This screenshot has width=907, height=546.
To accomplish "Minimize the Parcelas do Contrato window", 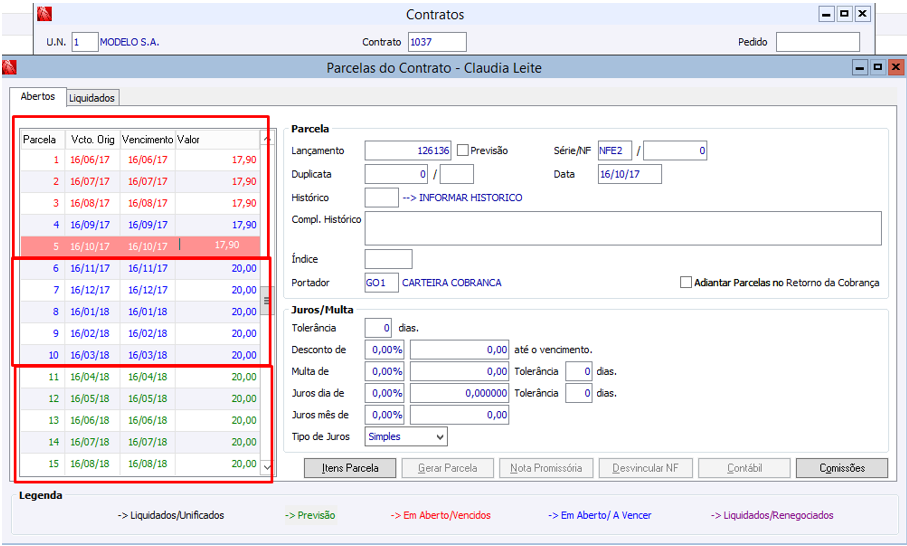I will click(x=860, y=68).
